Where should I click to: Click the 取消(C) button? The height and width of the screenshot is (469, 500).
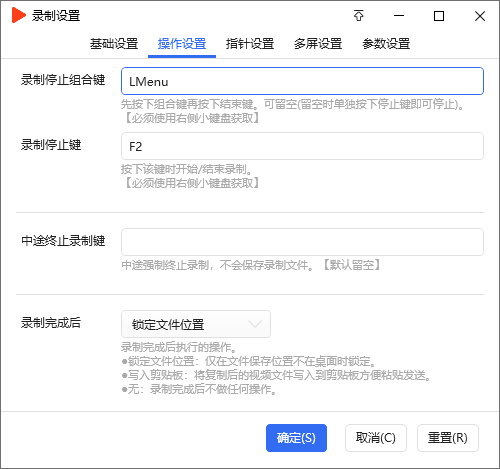[x=376, y=438]
